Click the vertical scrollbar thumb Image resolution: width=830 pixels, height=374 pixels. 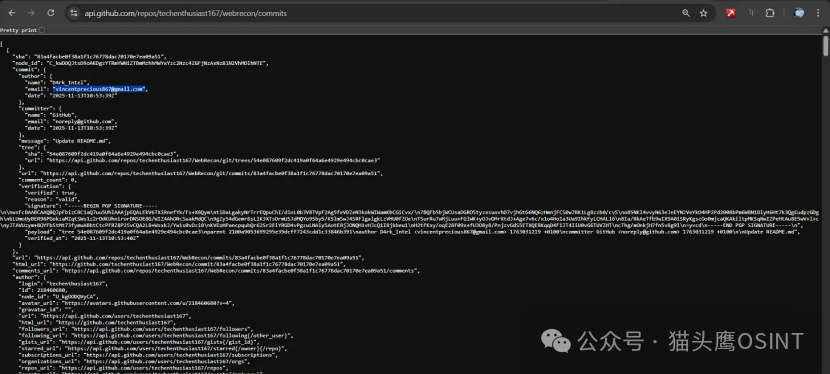tap(826, 45)
